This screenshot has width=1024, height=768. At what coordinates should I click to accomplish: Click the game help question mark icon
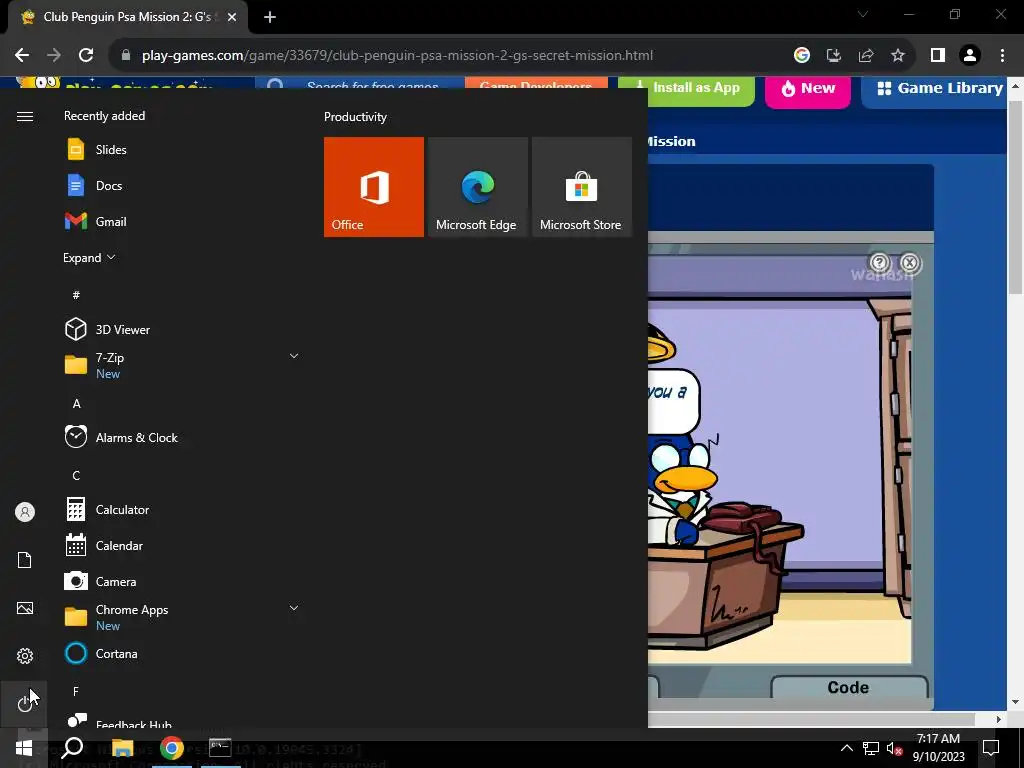click(x=880, y=263)
